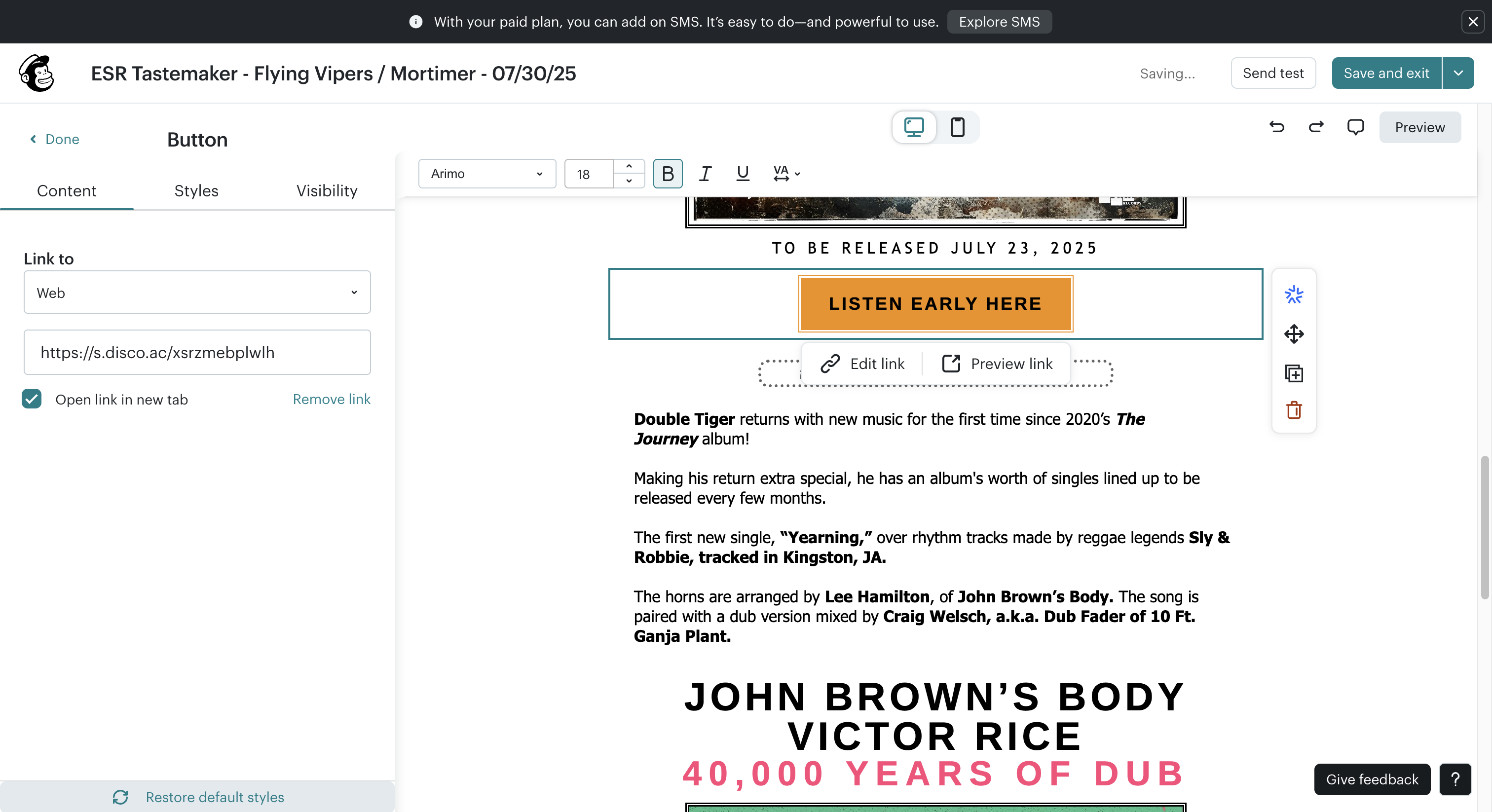
Task: Click the JOHN BROWN'S BODY heading
Action: click(x=935, y=696)
